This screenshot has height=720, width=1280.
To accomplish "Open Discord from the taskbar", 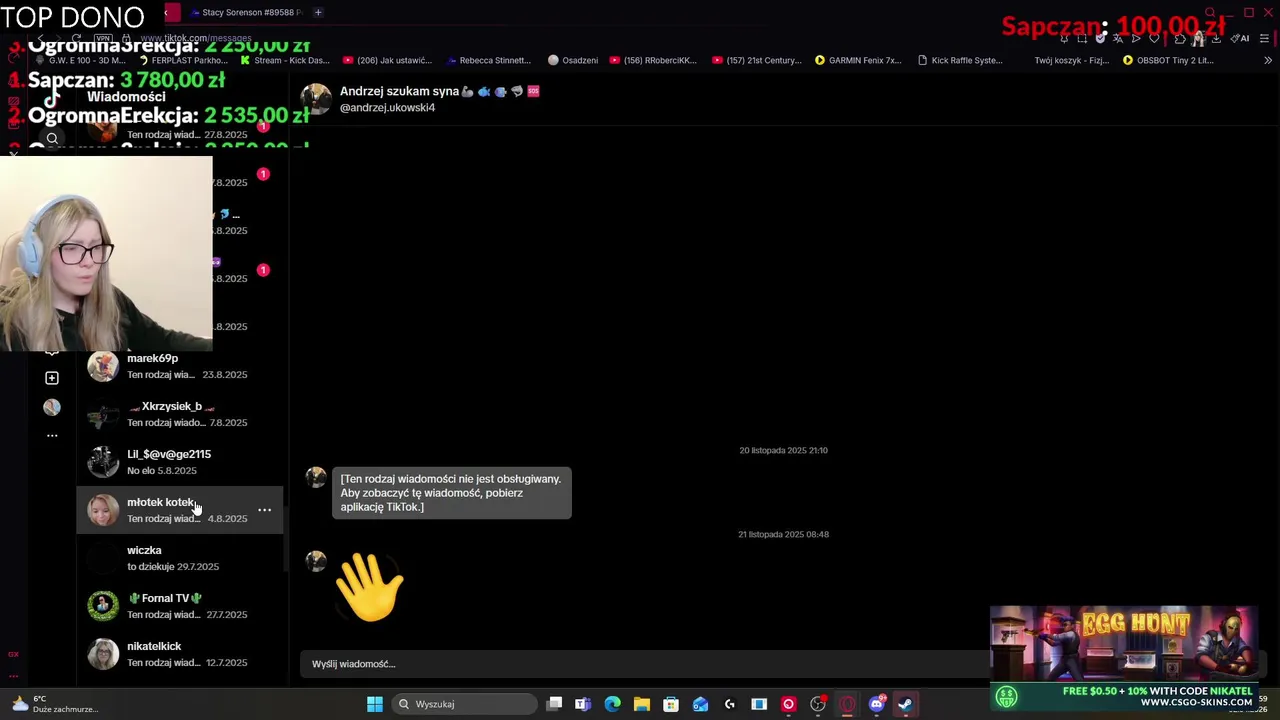I will pos(877,704).
